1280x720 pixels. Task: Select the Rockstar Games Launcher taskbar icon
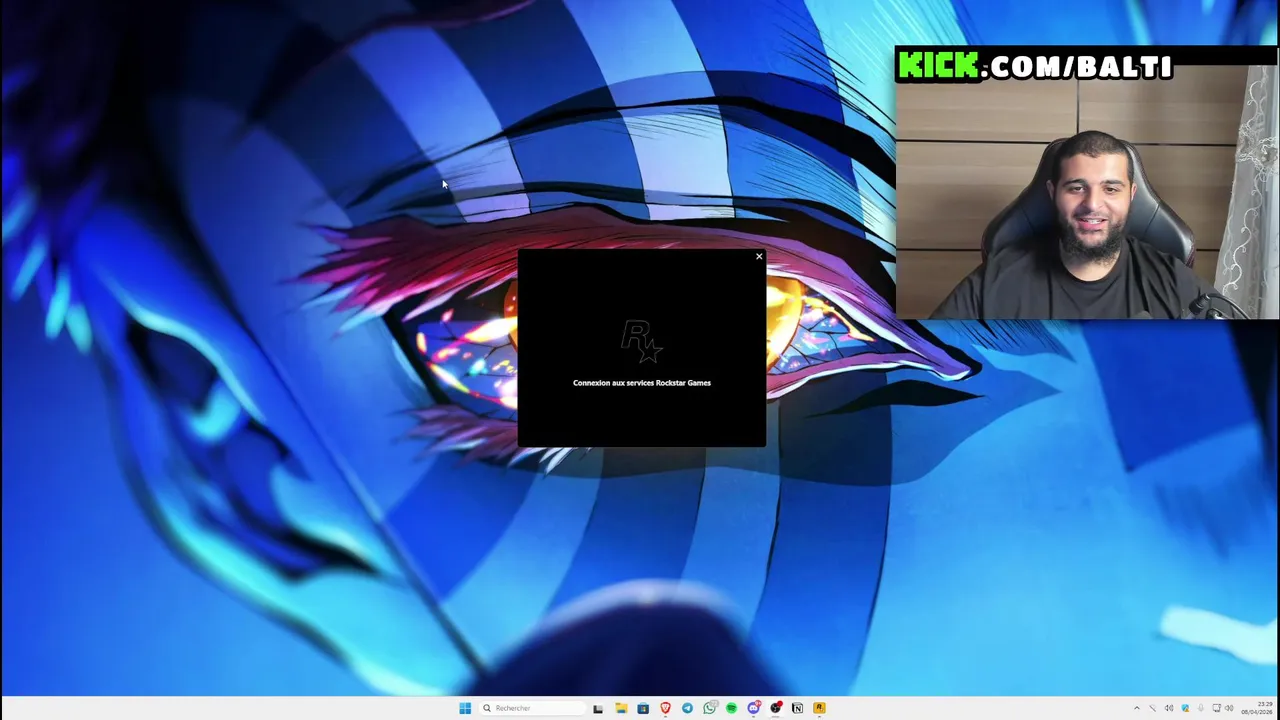point(819,708)
